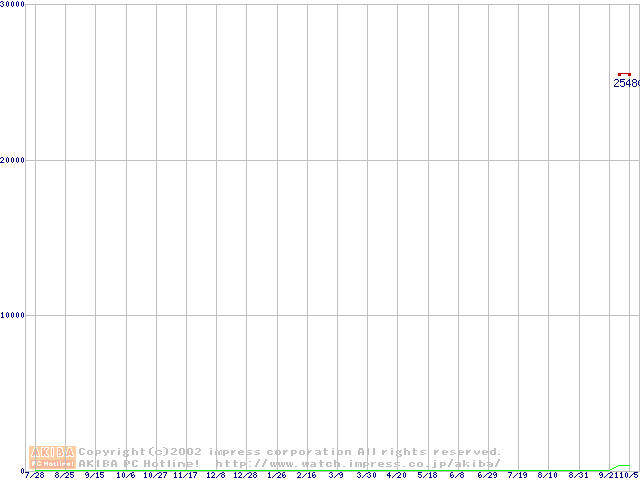Image resolution: width=640 pixels, height=480 pixels.
Task: Click the 25480 price value label
Action: click(626, 84)
